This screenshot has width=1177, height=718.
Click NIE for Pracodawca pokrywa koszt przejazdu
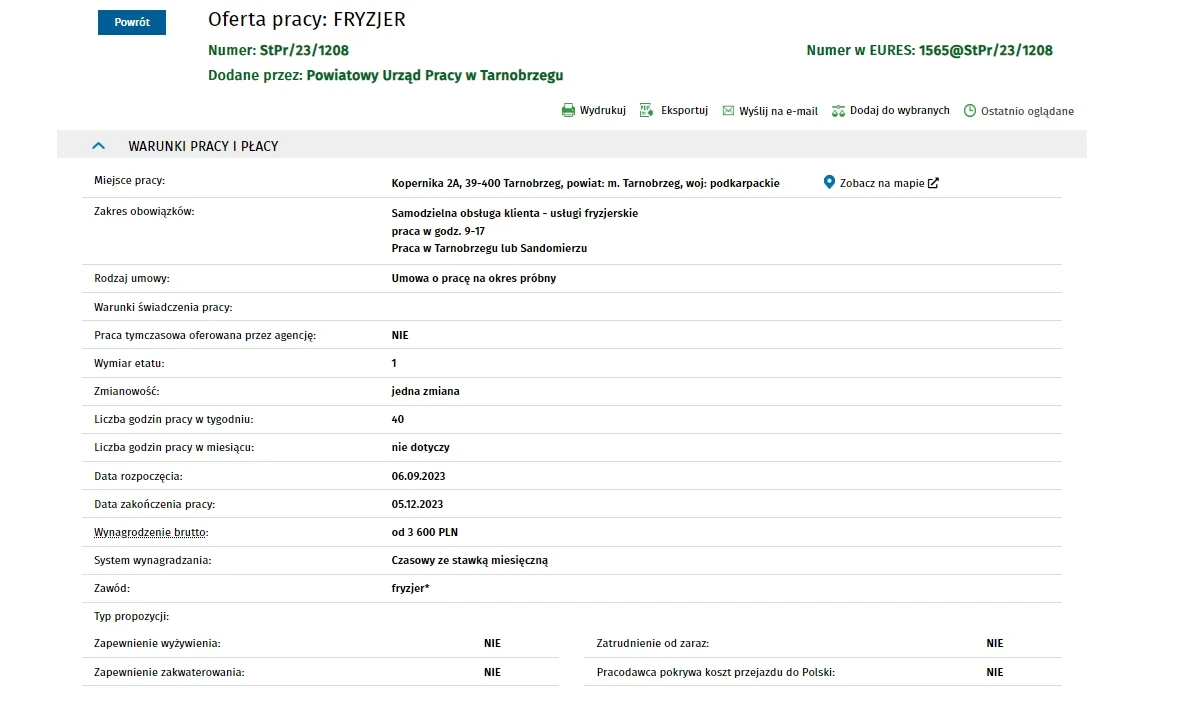[x=995, y=672]
